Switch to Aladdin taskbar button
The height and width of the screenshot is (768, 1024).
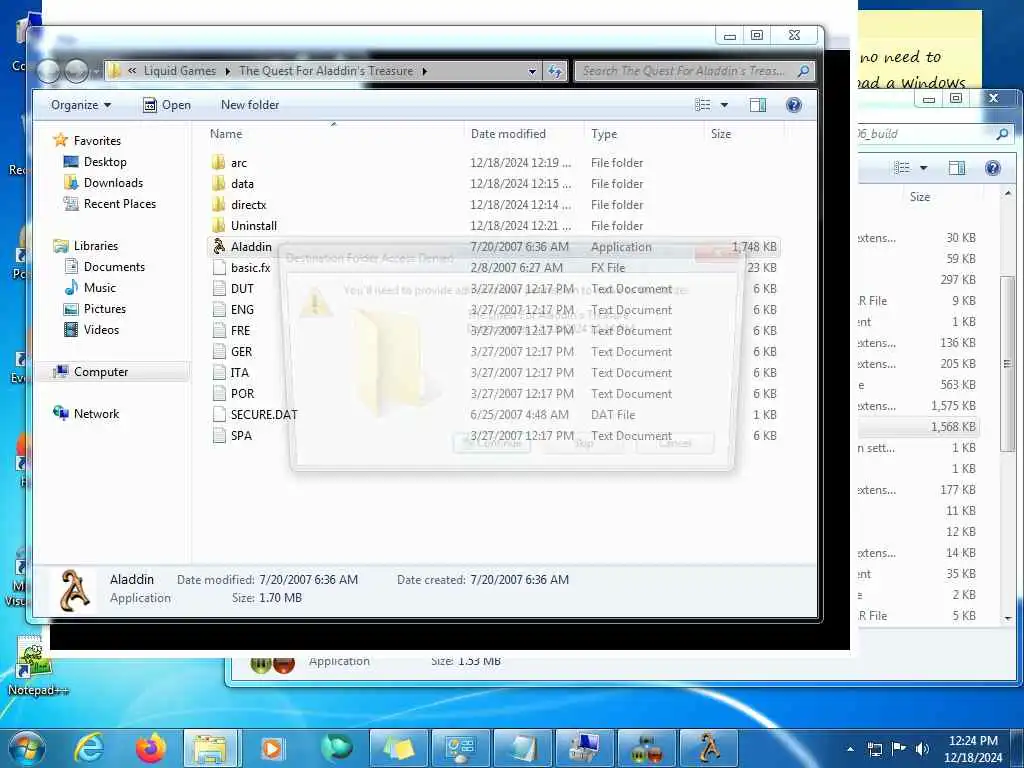coord(709,748)
